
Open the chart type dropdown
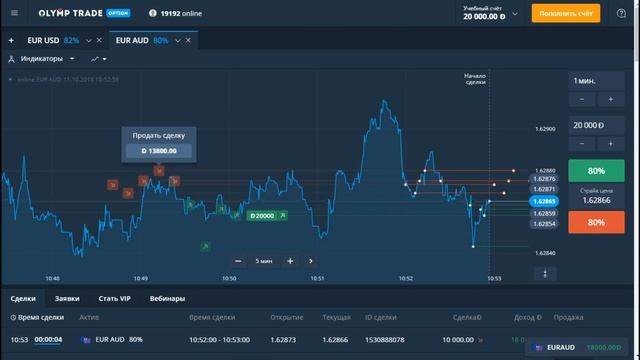[x=99, y=59]
